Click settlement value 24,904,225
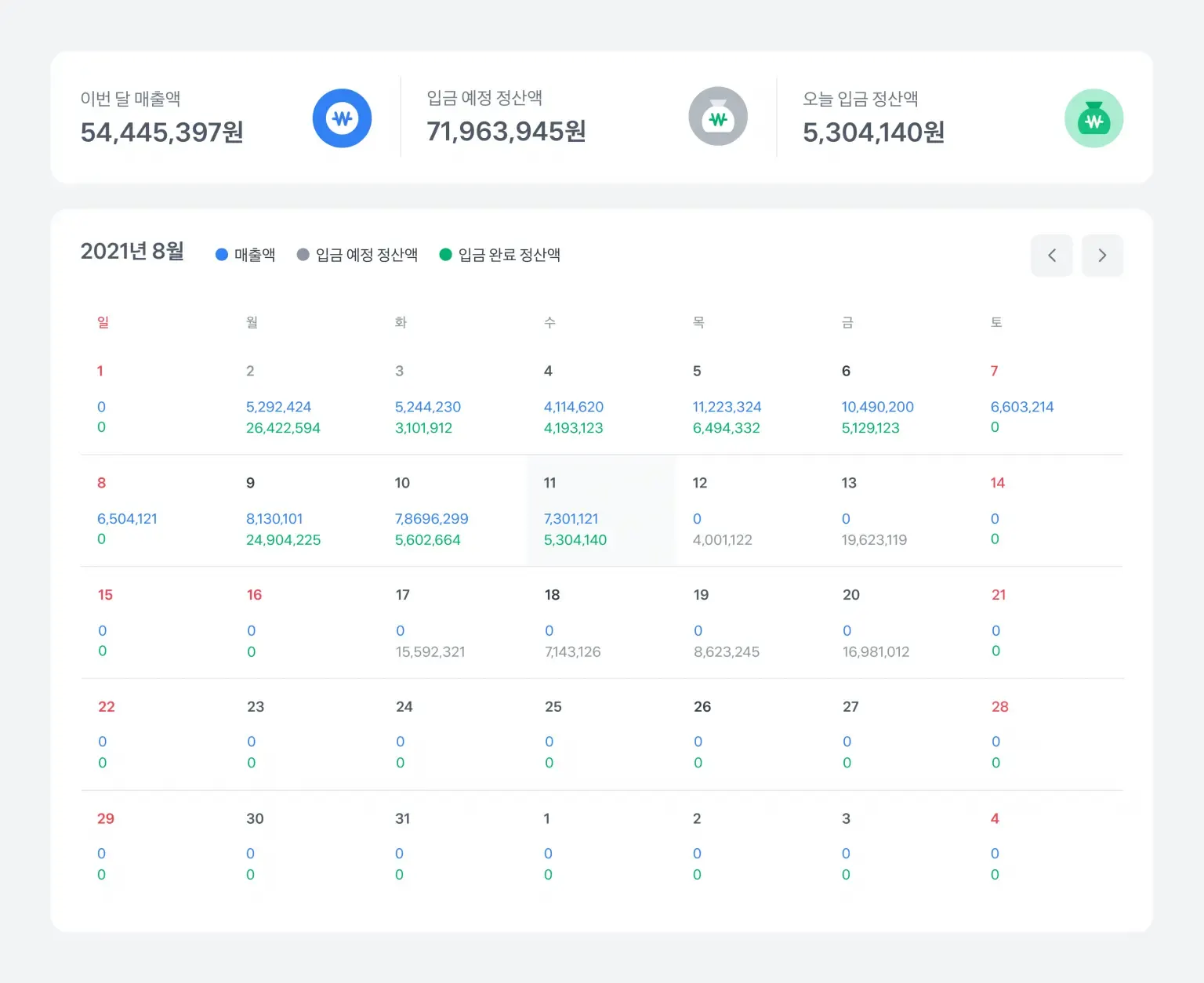 tap(283, 540)
